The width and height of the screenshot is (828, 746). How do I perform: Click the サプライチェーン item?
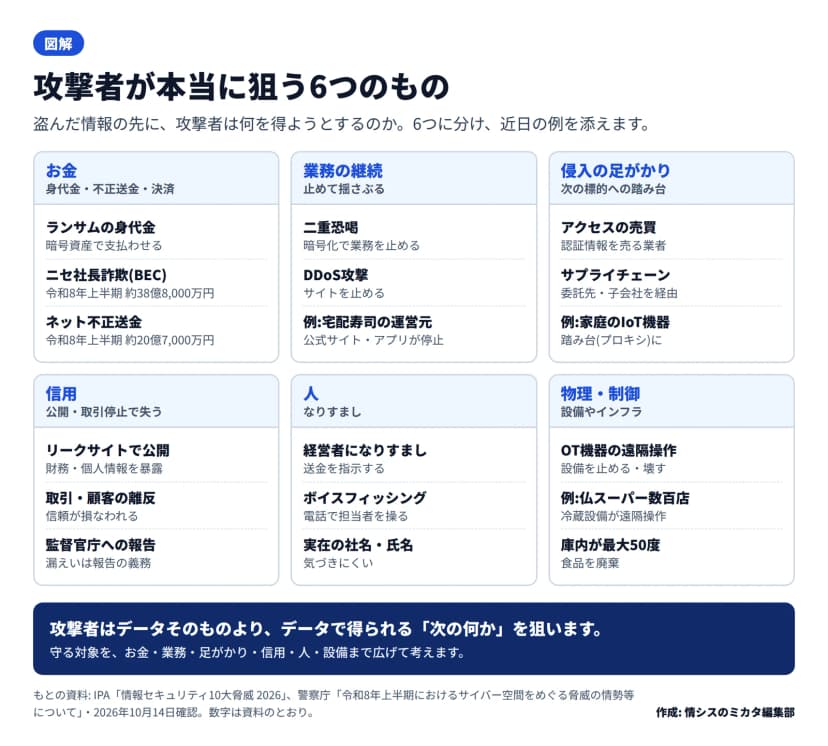click(615, 275)
